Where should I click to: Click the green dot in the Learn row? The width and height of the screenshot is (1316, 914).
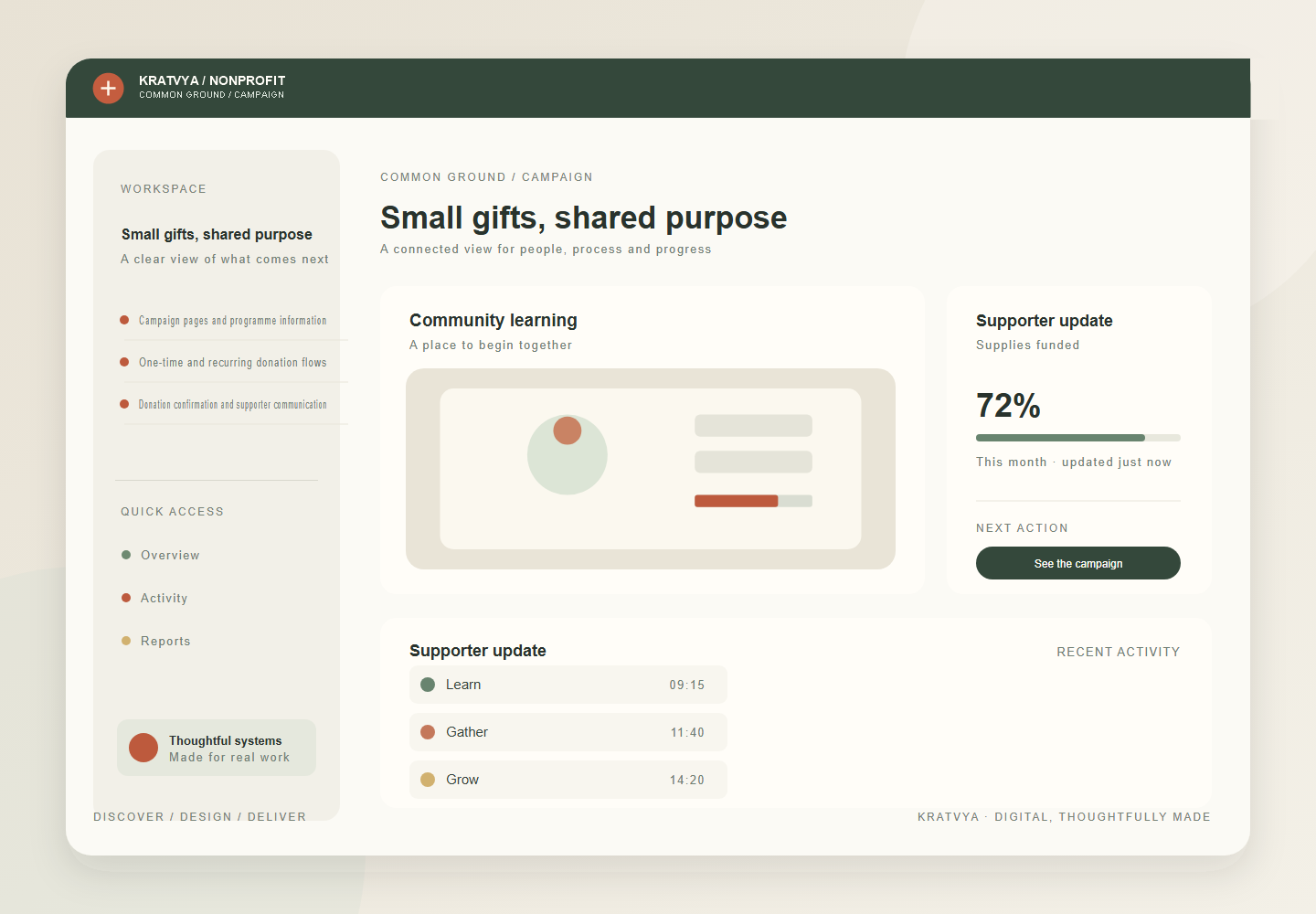(x=428, y=685)
